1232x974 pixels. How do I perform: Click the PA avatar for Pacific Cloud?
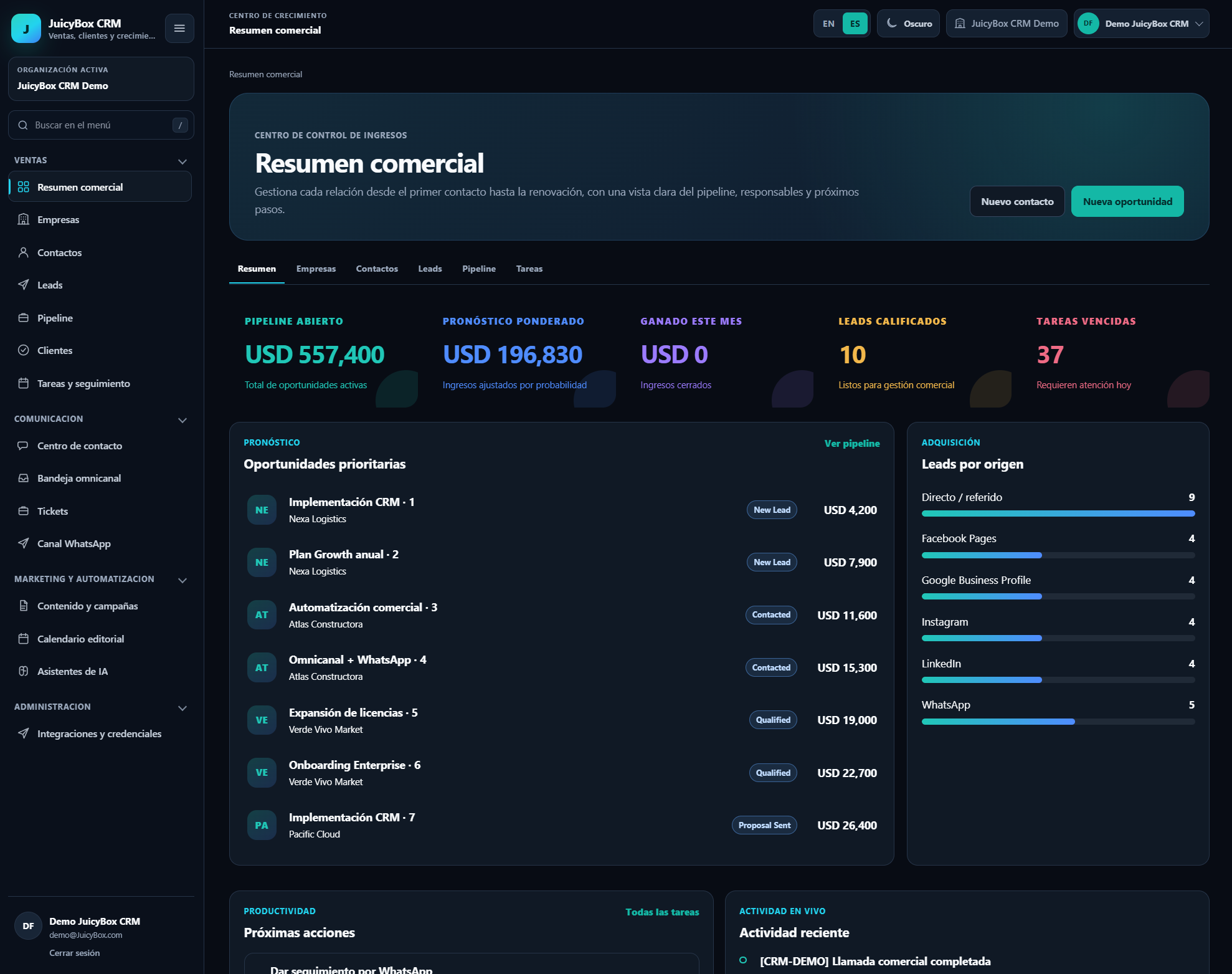tap(262, 825)
